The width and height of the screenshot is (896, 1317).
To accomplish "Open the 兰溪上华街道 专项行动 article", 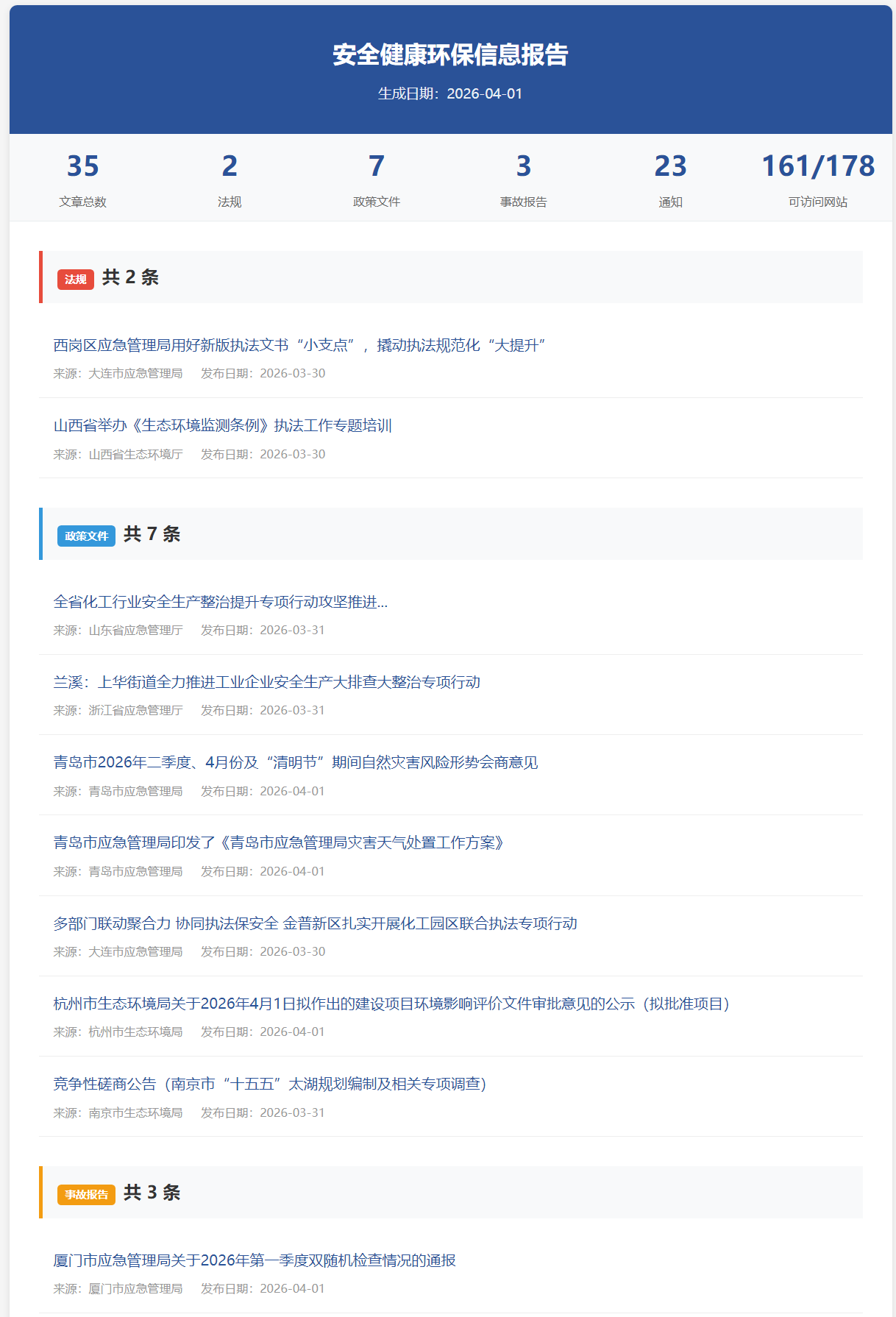I will pos(266,682).
